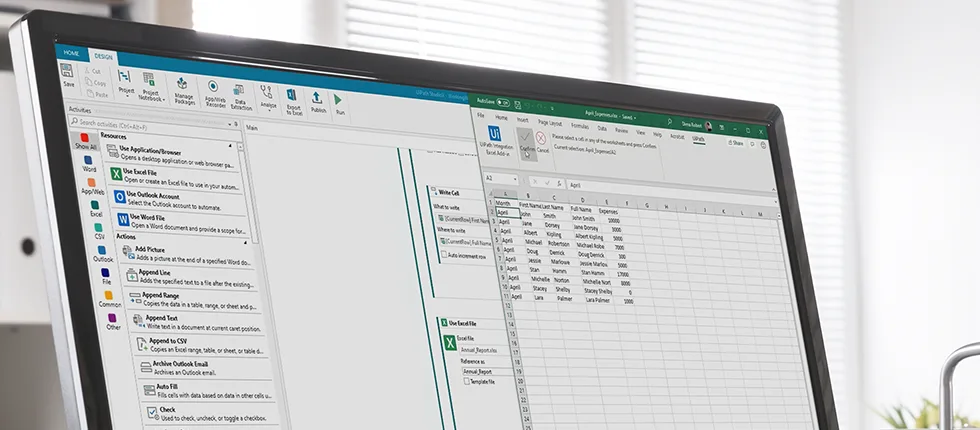The width and height of the screenshot is (980, 430).
Task: Select the Check activity
Action: (214, 414)
